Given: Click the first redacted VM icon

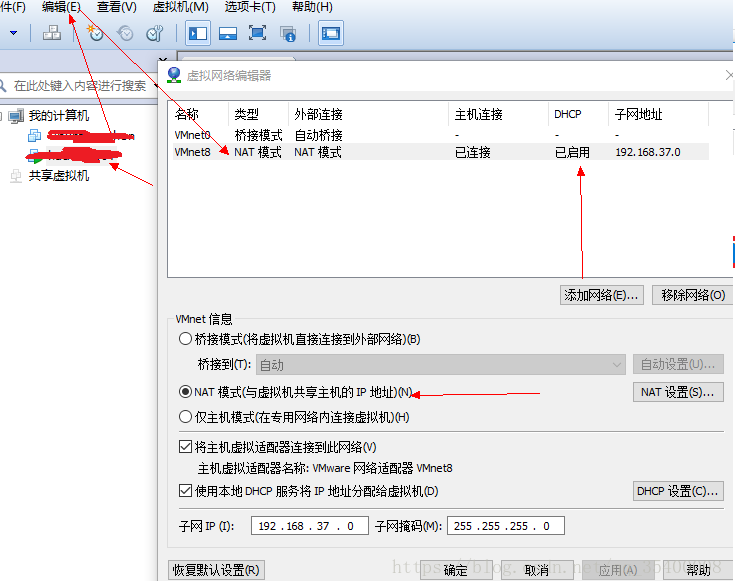Looking at the screenshot, I should (35, 136).
